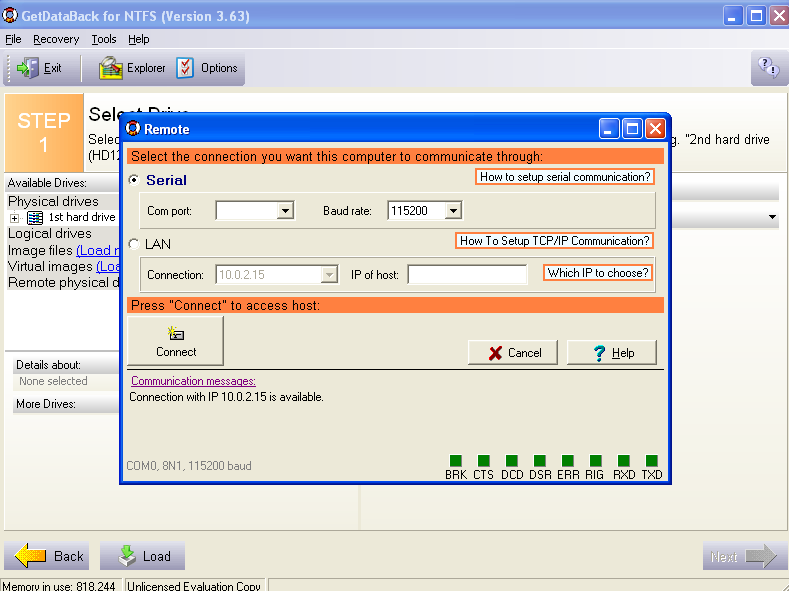Click the Baud rate 115200 text field
This screenshot has width=789, height=591.
point(417,211)
